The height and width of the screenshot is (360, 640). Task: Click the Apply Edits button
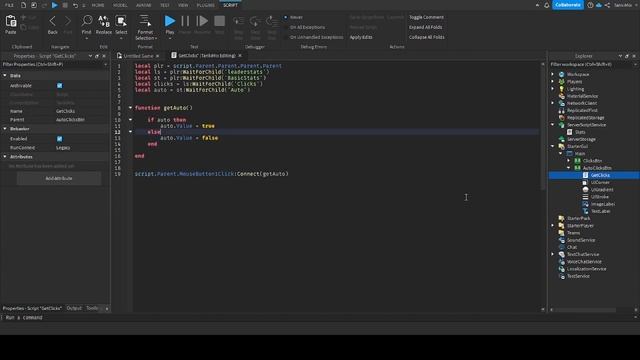[361, 37]
